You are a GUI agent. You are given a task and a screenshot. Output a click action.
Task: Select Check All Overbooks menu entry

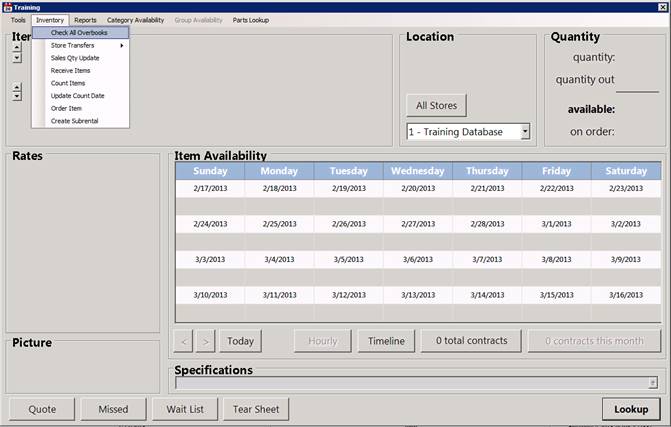tap(80, 33)
